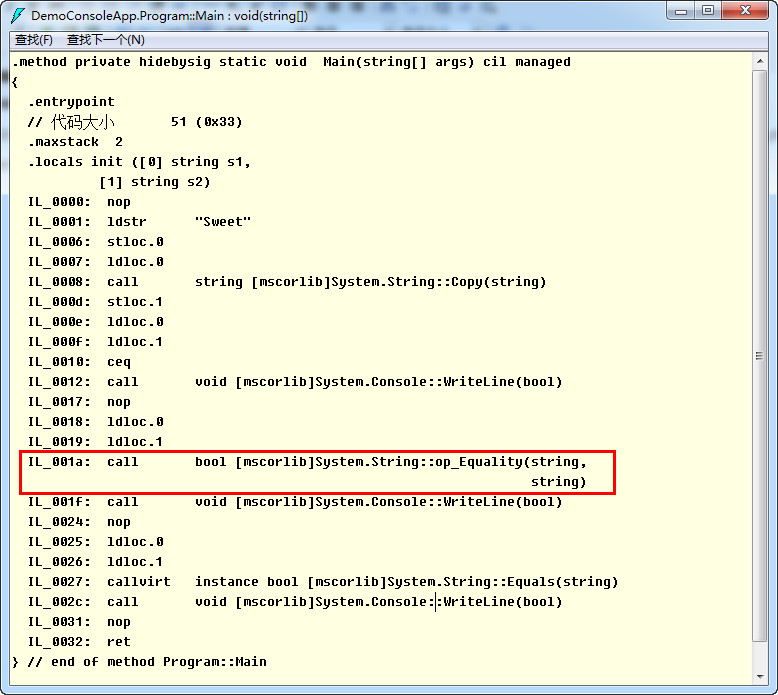Viewport: 778px width, 695px height.
Task: Click the 查找下一个(N) menu item
Action: [x=105, y=40]
